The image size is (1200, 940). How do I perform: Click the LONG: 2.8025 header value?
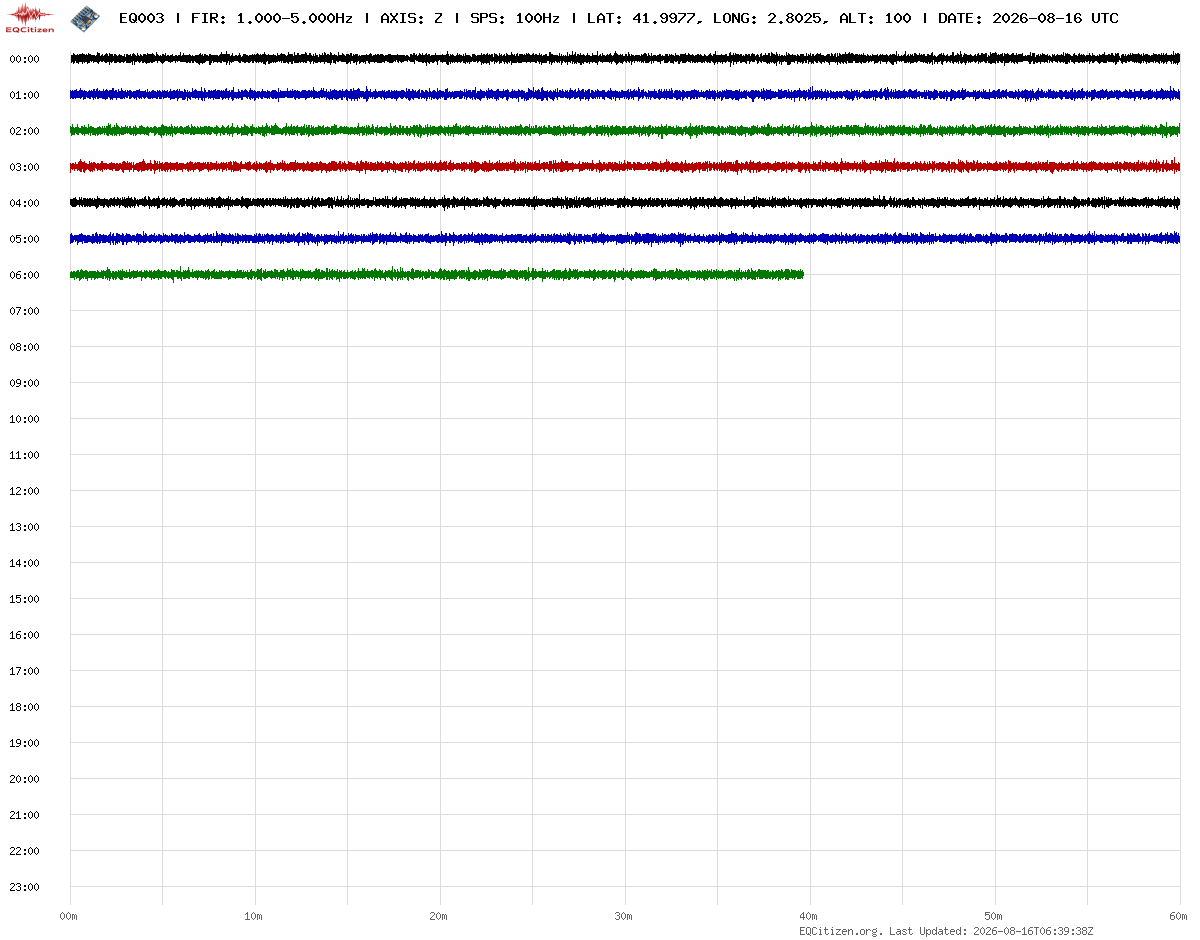(x=766, y=19)
